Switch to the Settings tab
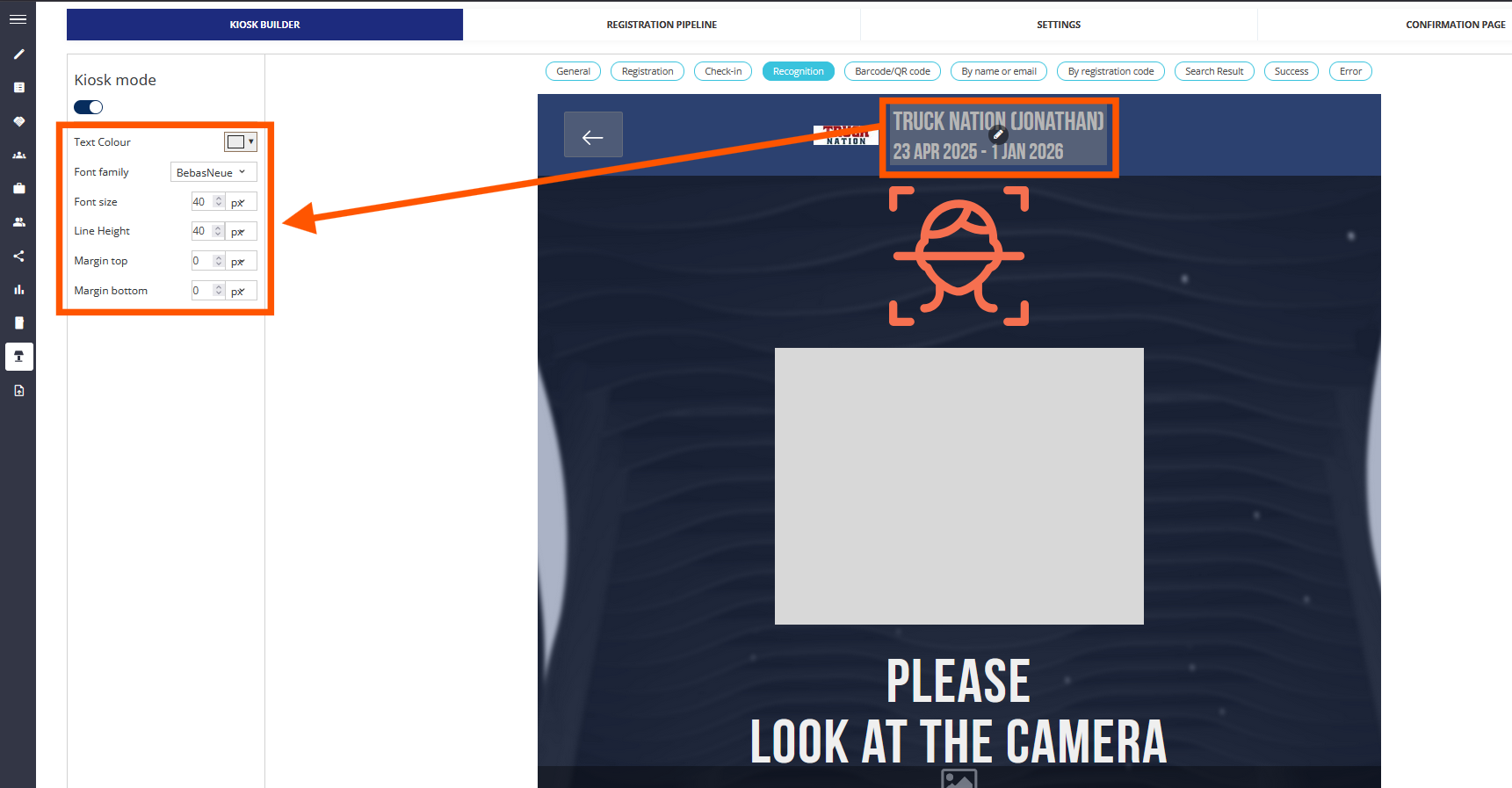Image resolution: width=1512 pixels, height=788 pixels. (1059, 25)
